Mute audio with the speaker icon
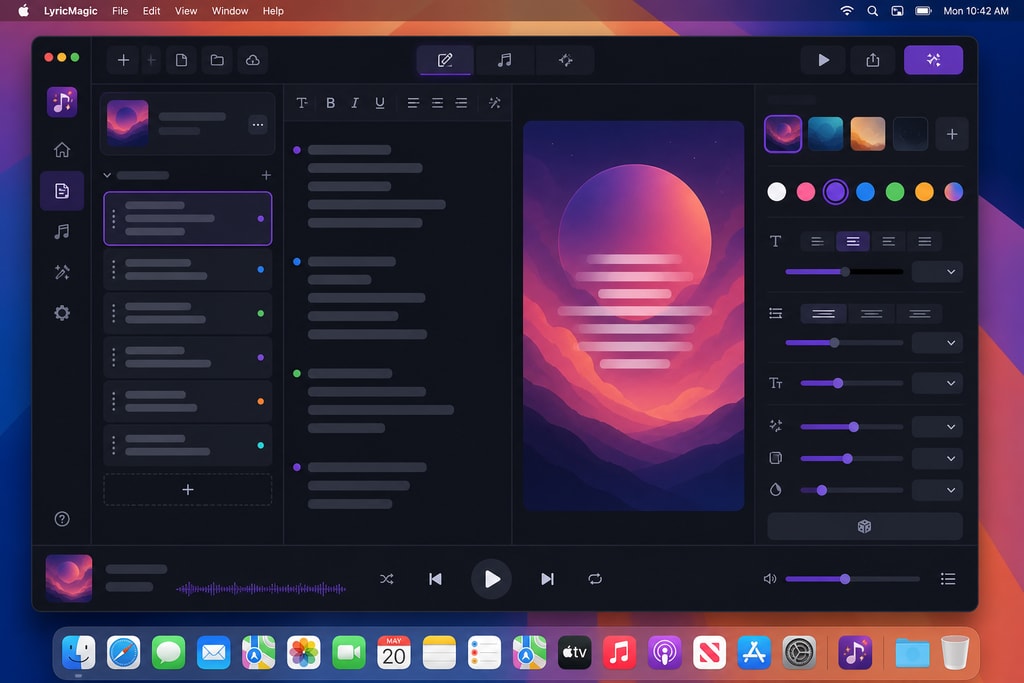This screenshot has width=1024, height=683. (x=770, y=579)
